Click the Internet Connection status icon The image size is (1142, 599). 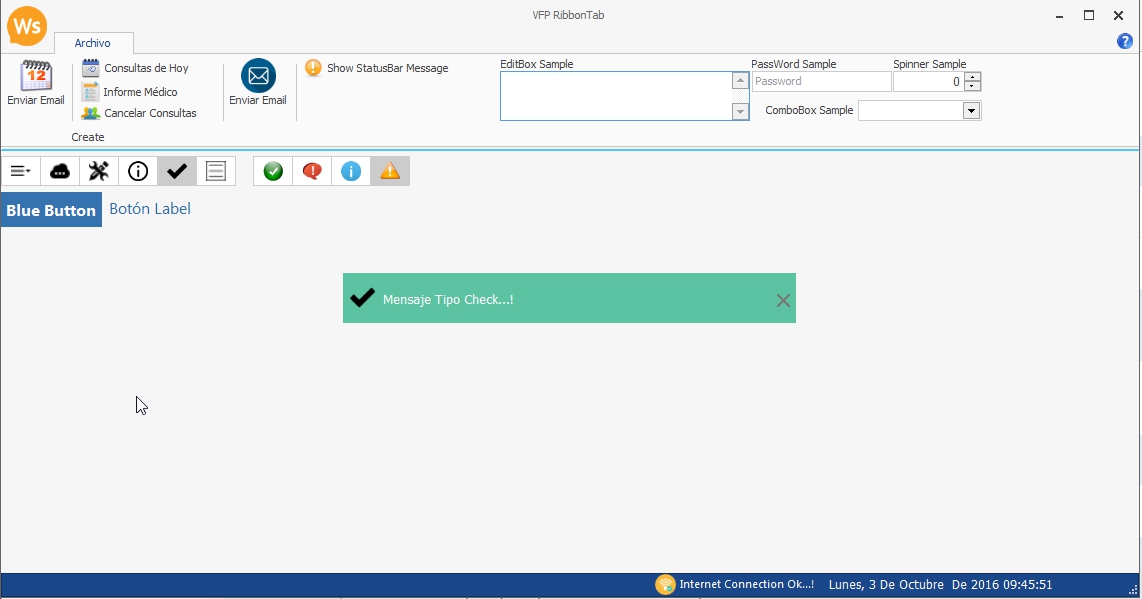(665, 584)
